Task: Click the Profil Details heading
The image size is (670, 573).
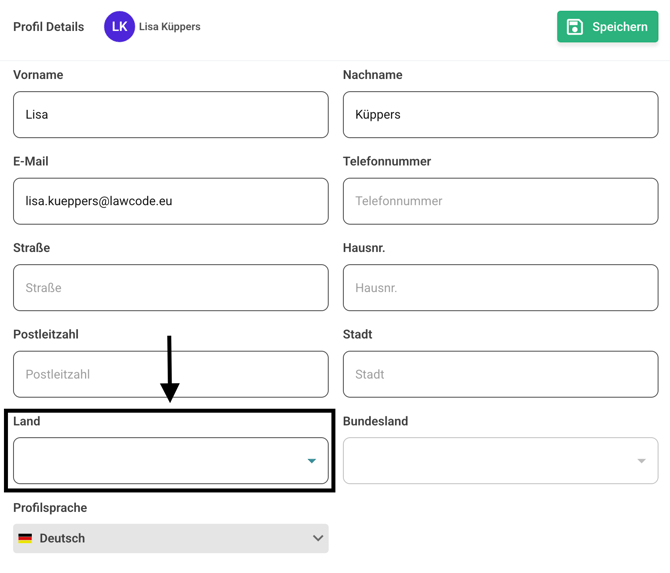Action: [48, 27]
